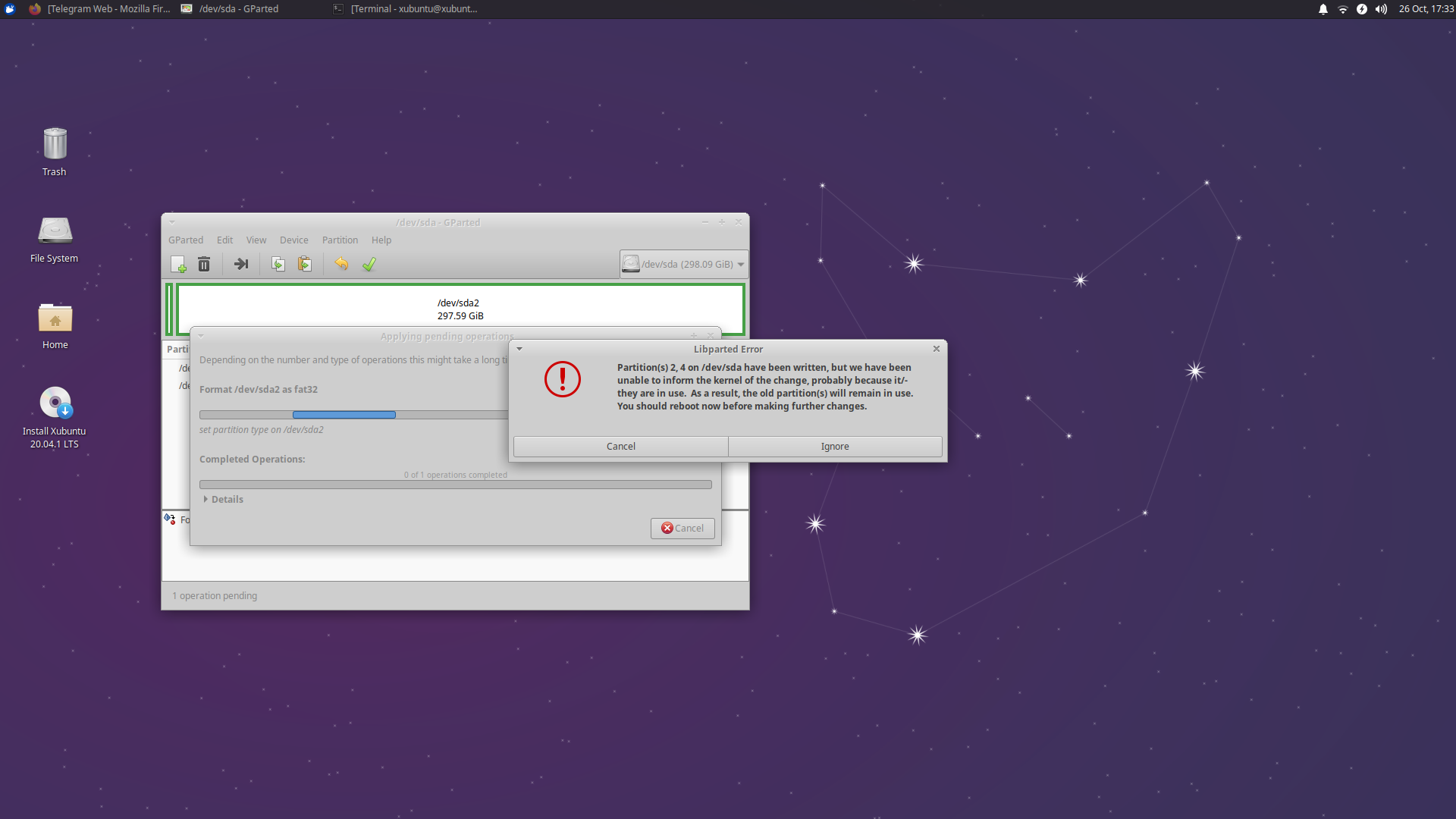The image size is (1456, 819).
Task: Cancel the Applying pending operations dialog
Action: click(682, 529)
